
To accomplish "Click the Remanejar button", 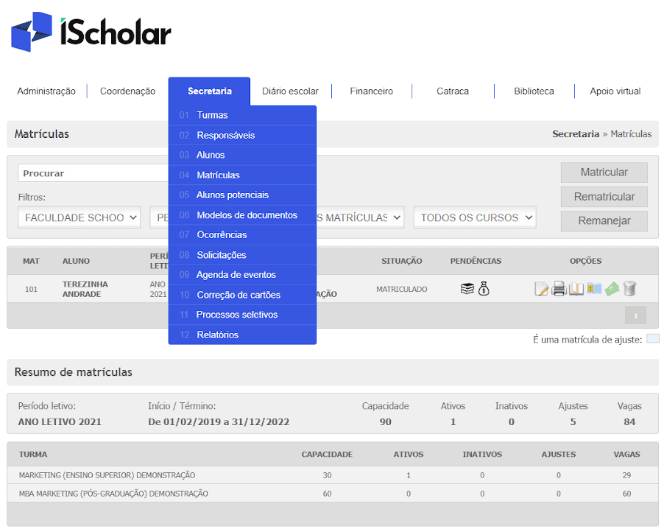I will 604,221.
